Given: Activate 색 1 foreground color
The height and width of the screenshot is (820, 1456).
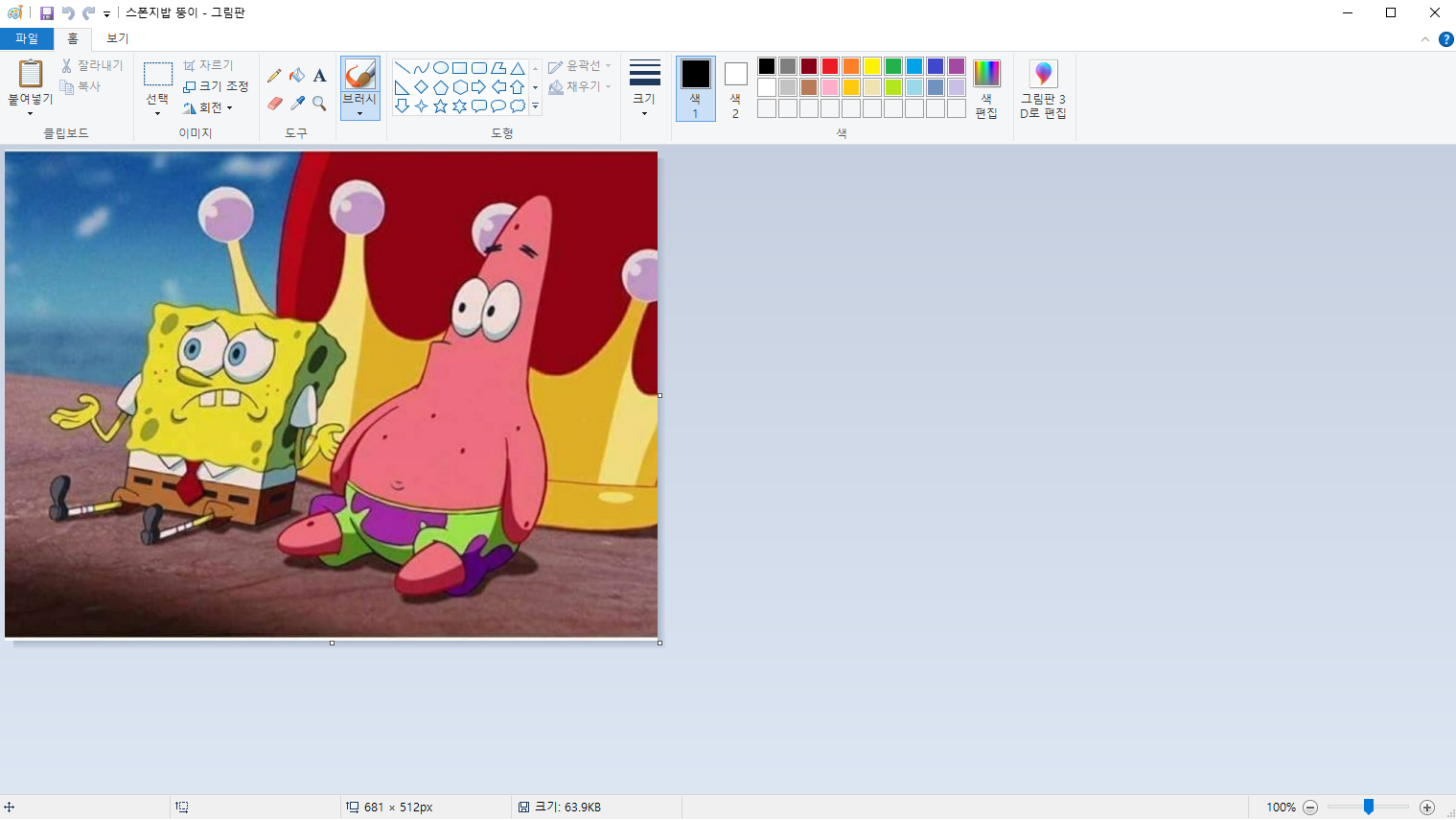Looking at the screenshot, I should tap(696, 88).
